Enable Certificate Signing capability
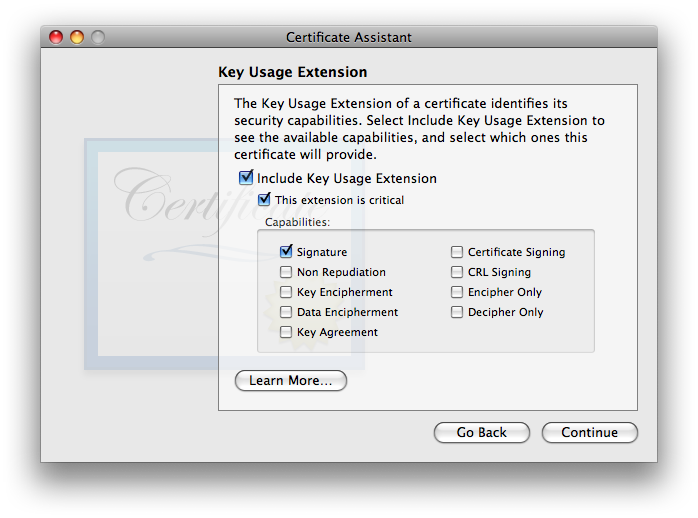 457,252
